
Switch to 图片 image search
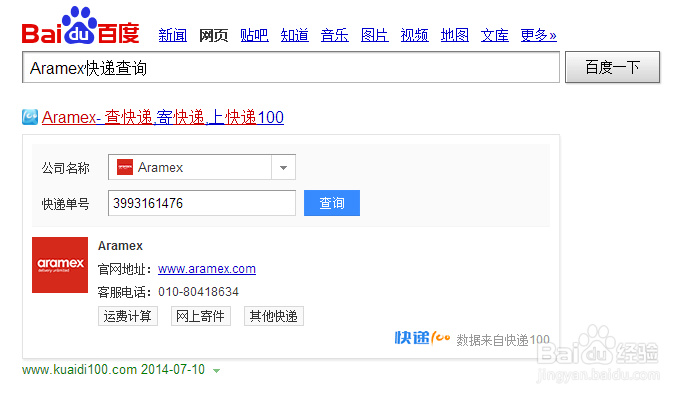(375, 35)
